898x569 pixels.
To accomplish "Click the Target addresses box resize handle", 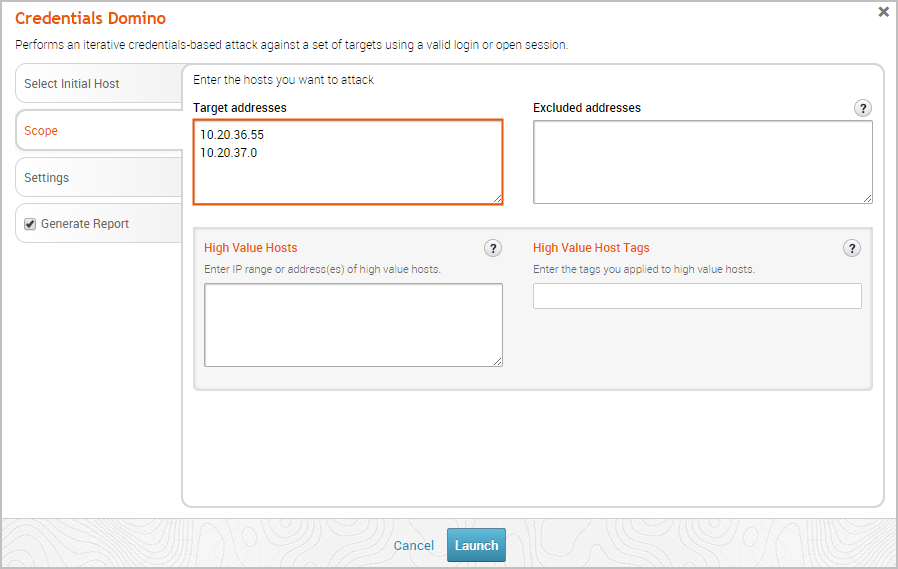I will (x=497, y=198).
